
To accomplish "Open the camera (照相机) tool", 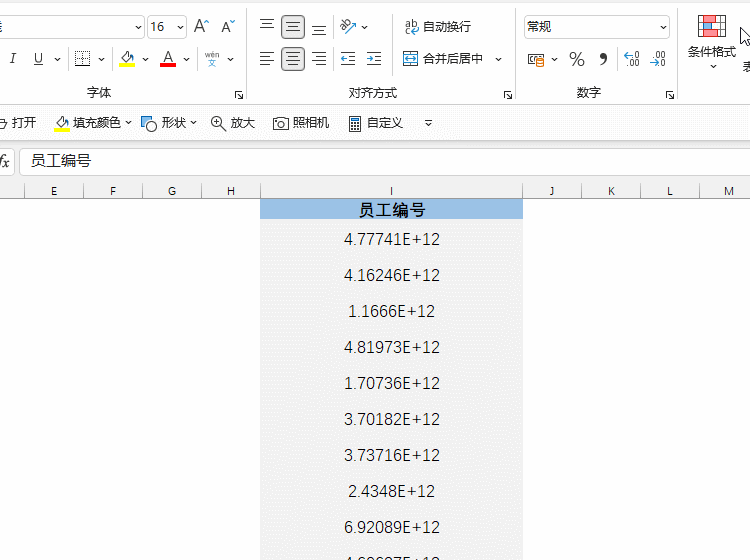I will coord(301,123).
